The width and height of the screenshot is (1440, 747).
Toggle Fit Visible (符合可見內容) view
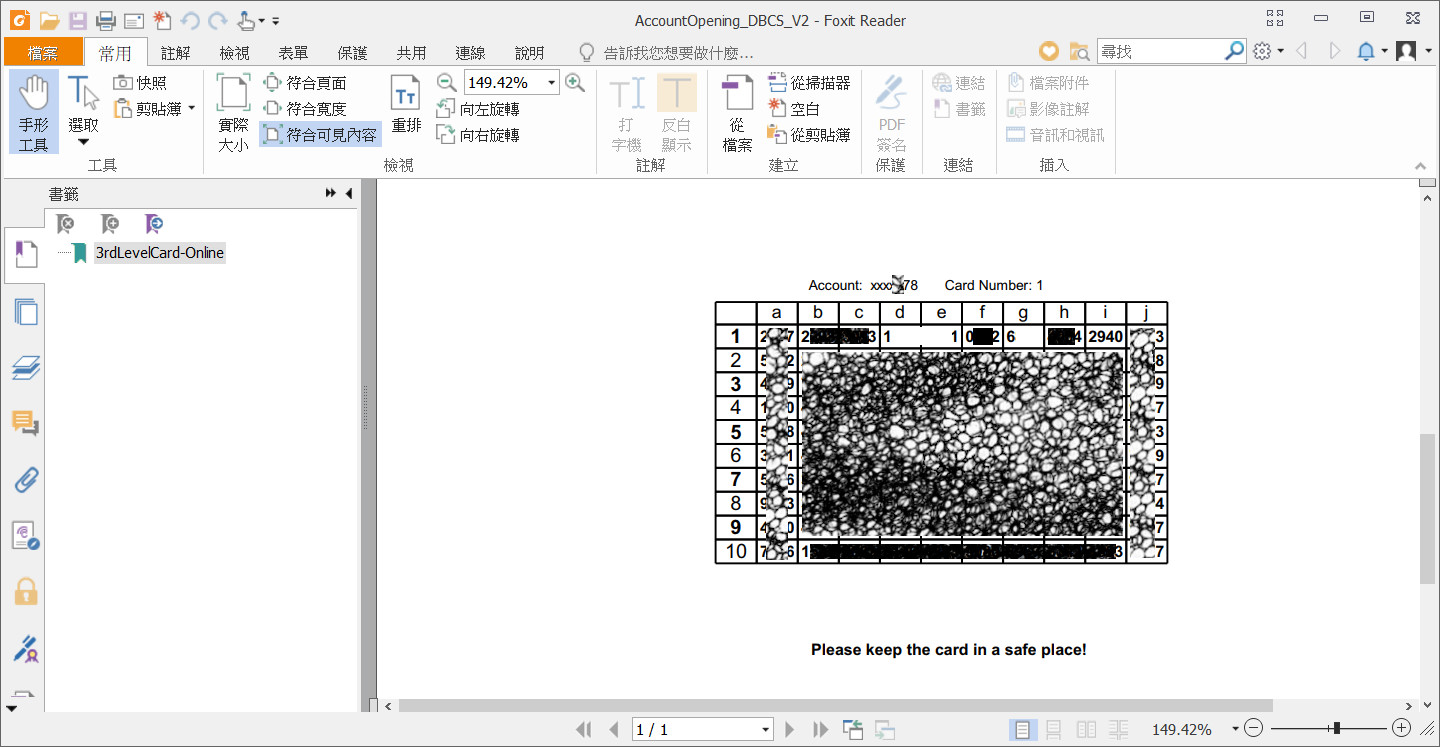click(320, 135)
